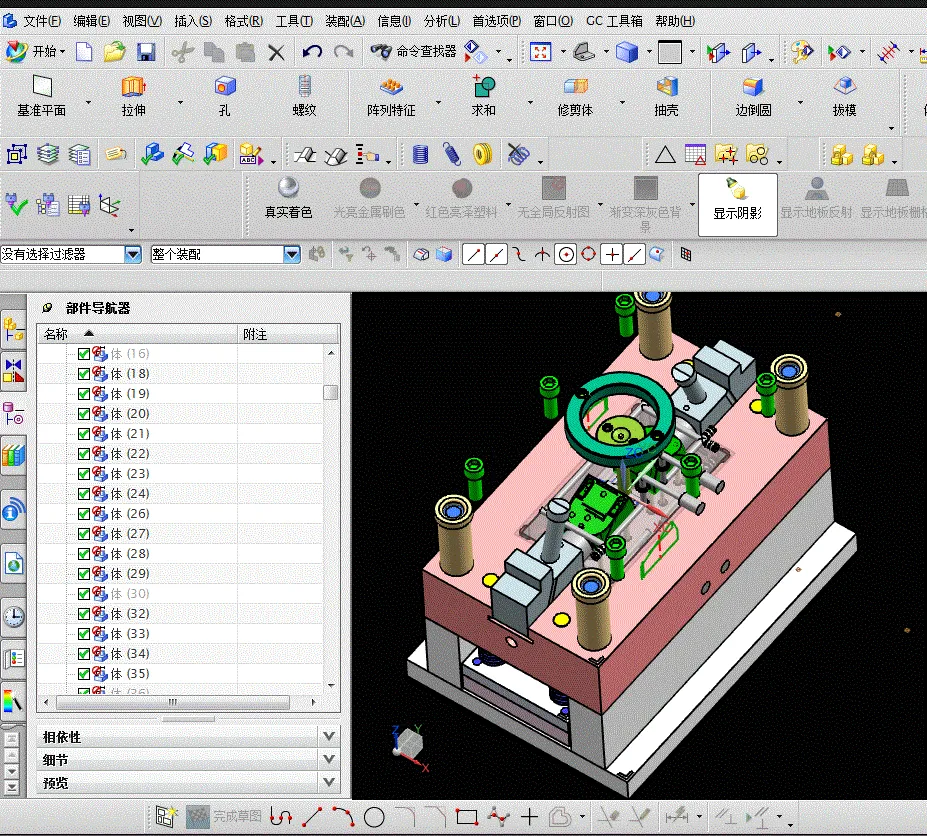Select the Trim Body (修剪体) tool
The height and width of the screenshot is (836, 927).
tap(575, 98)
